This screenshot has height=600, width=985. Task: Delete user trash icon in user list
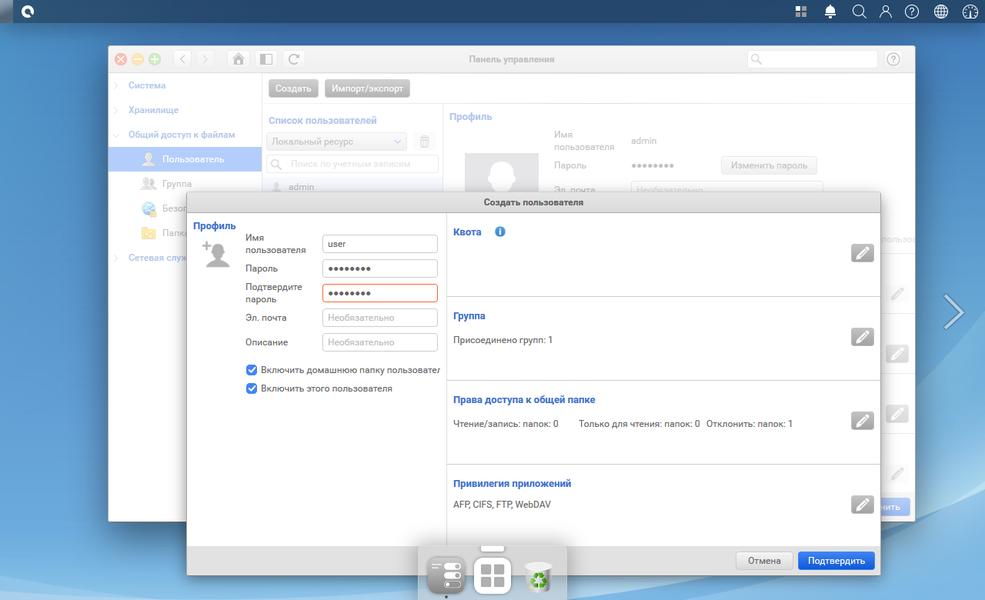pyautogui.click(x=425, y=141)
